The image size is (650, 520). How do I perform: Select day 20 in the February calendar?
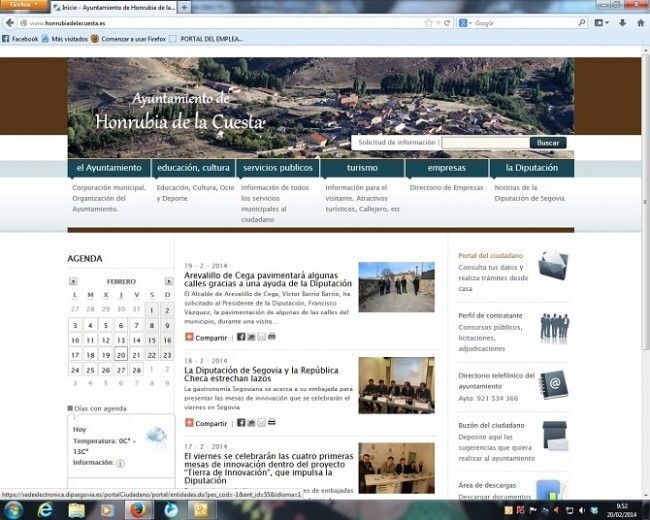[x=120, y=354]
